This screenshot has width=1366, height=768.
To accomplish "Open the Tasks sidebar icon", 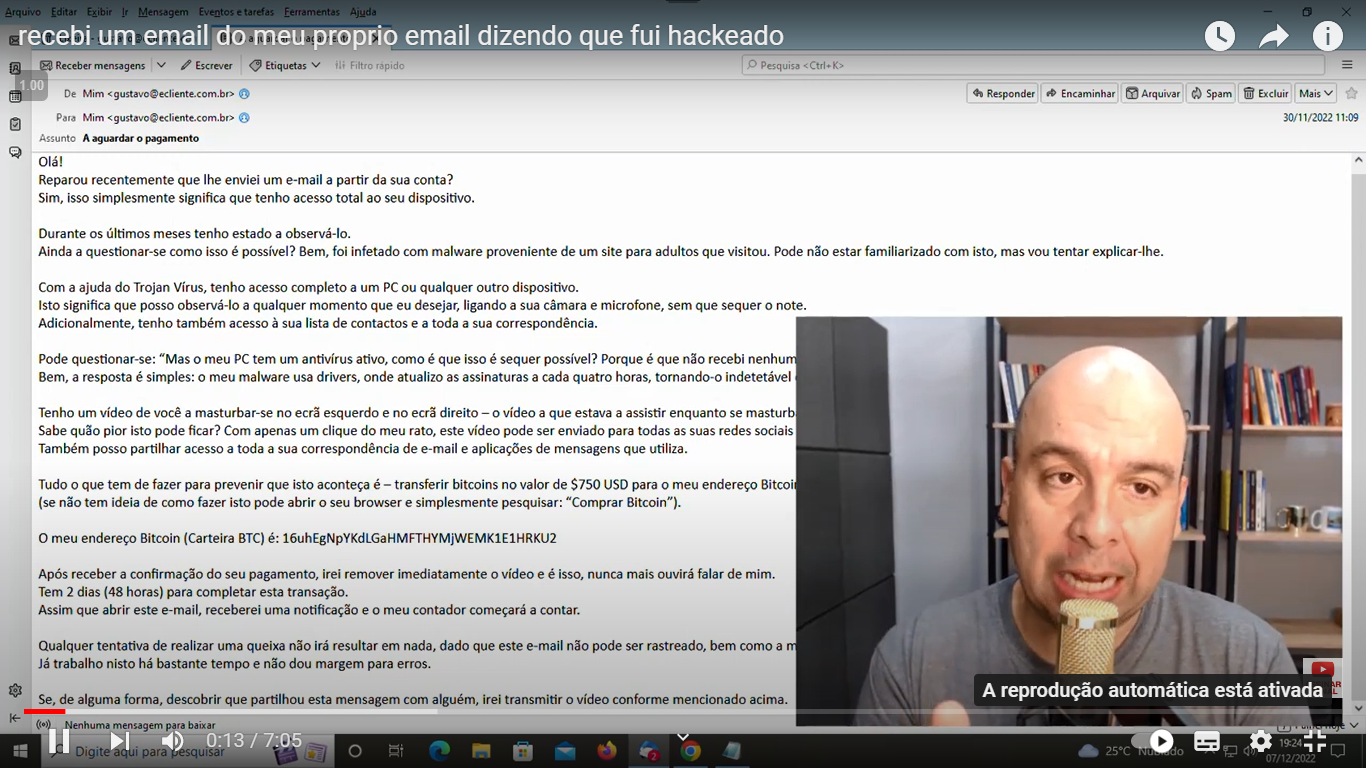I will (x=15, y=125).
